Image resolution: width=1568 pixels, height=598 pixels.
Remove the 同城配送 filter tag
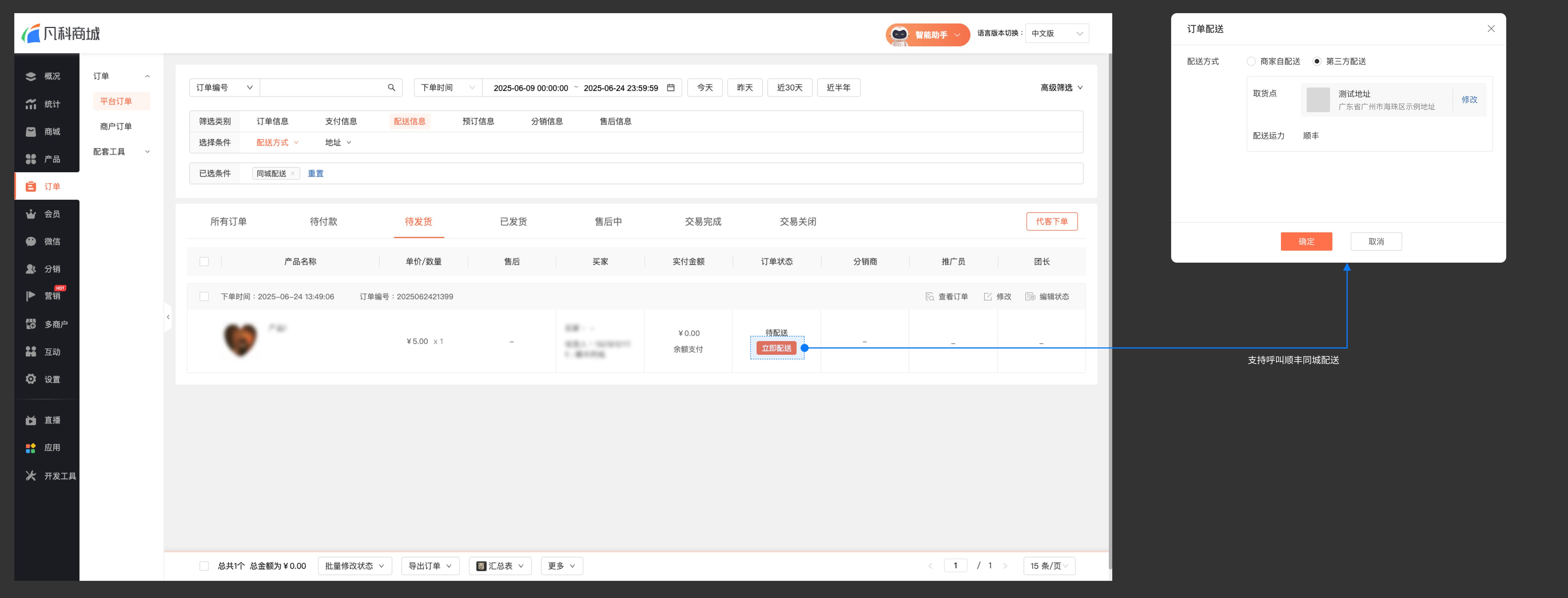[293, 174]
